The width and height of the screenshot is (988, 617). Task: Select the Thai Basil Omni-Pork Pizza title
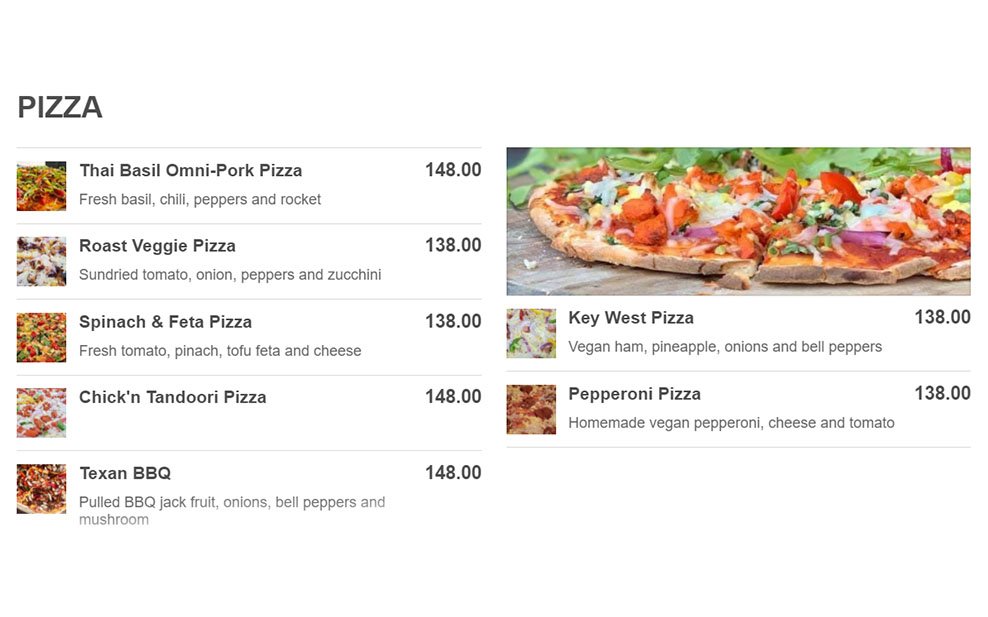pos(191,170)
